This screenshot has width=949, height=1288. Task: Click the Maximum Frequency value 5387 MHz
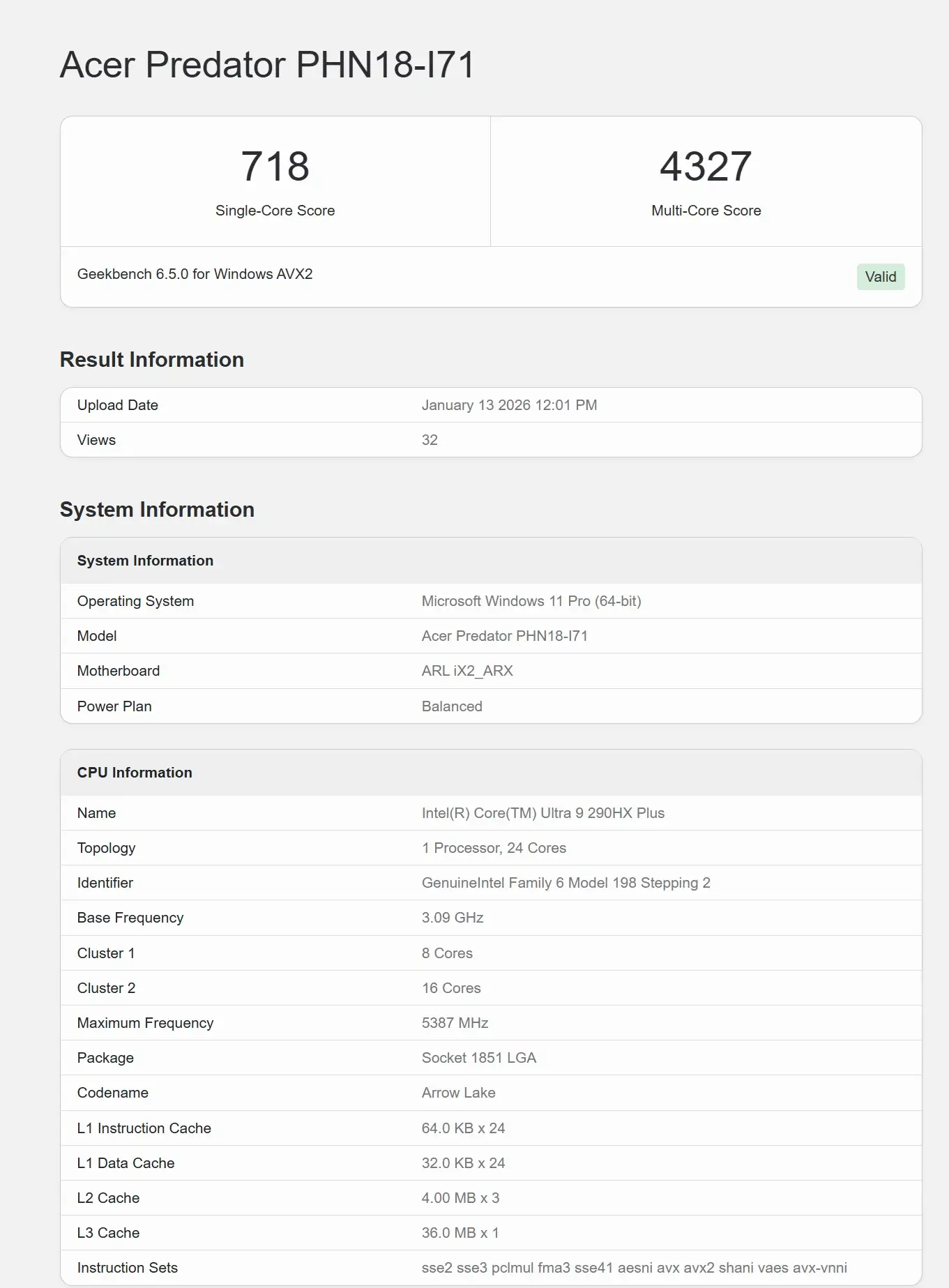click(455, 1023)
